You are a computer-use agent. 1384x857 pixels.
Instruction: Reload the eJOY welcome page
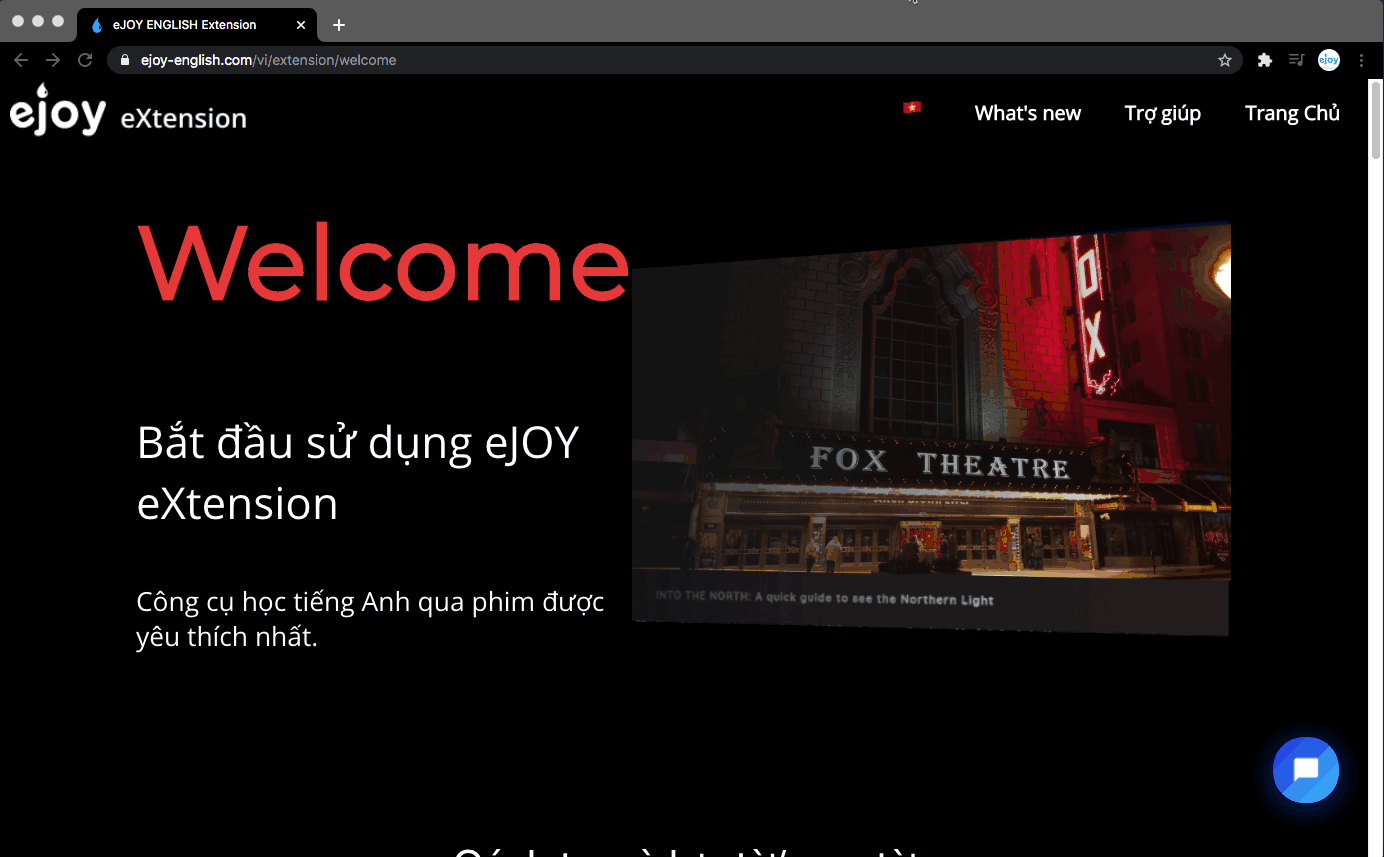pos(85,60)
